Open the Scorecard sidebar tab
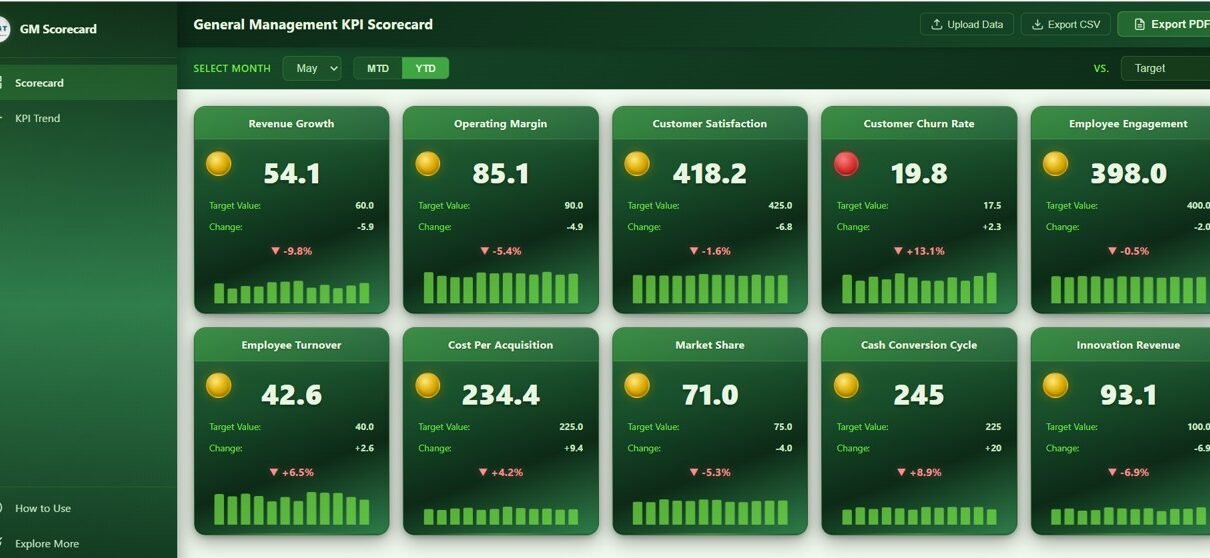The width and height of the screenshot is (1210, 558). (x=40, y=83)
